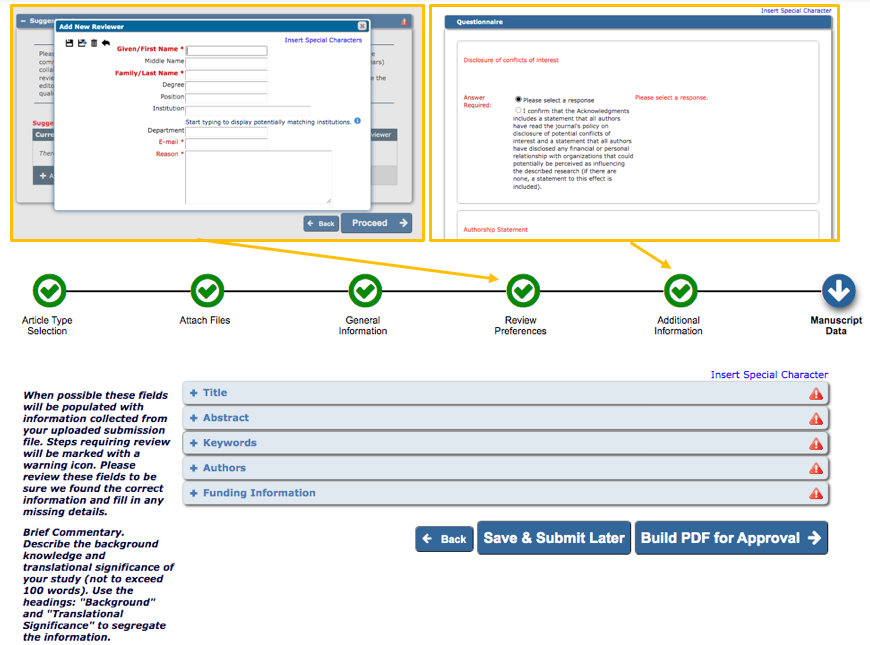Click the warning icon on the Keywords row
This screenshot has height=645, width=870.
[816, 444]
